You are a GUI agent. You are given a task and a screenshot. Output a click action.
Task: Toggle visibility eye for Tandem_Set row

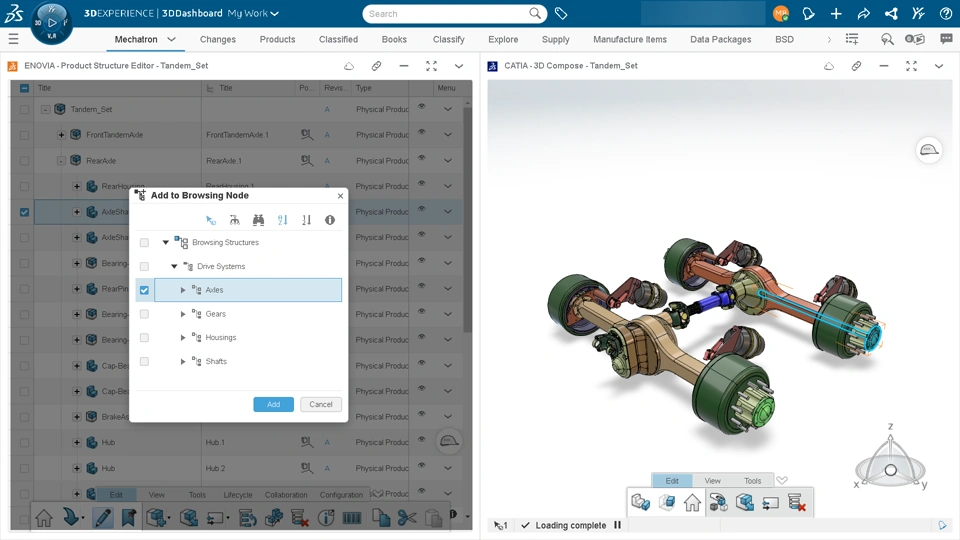point(422,107)
